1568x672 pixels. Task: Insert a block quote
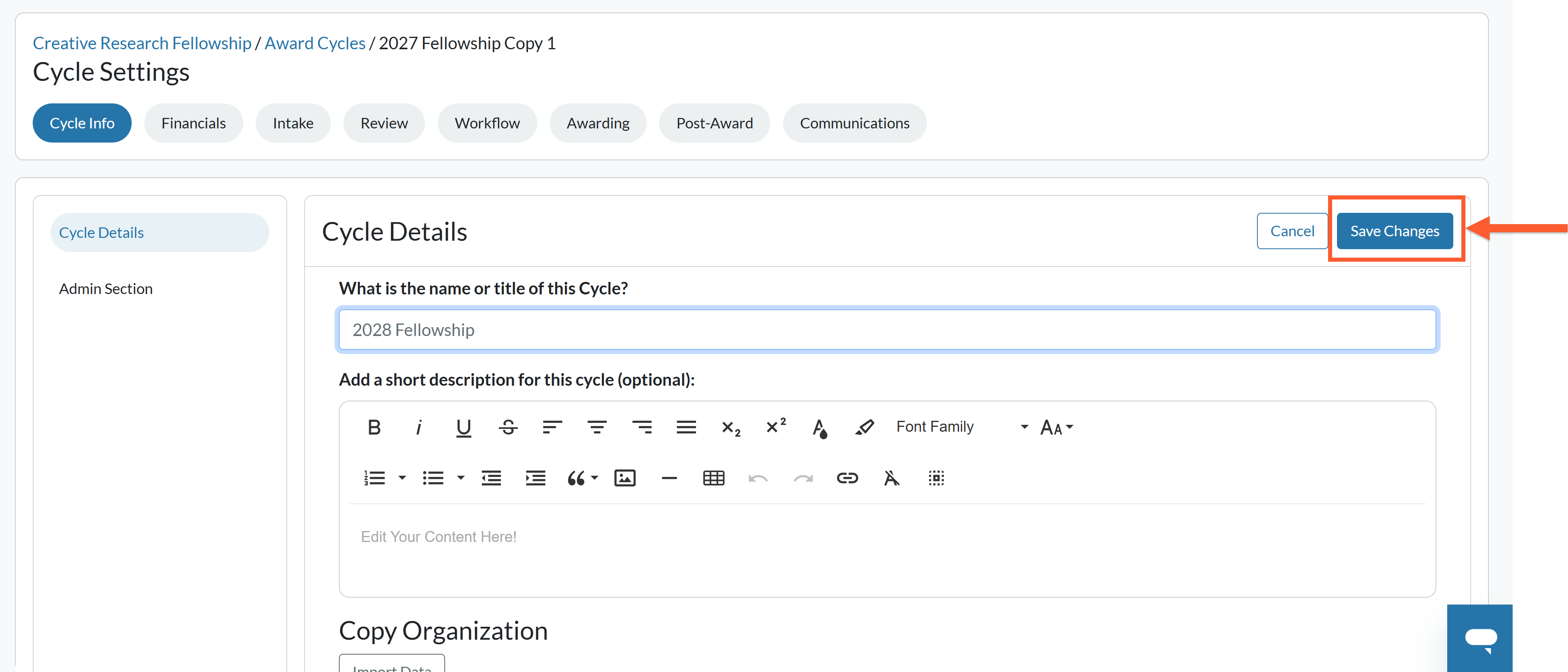[576, 479]
